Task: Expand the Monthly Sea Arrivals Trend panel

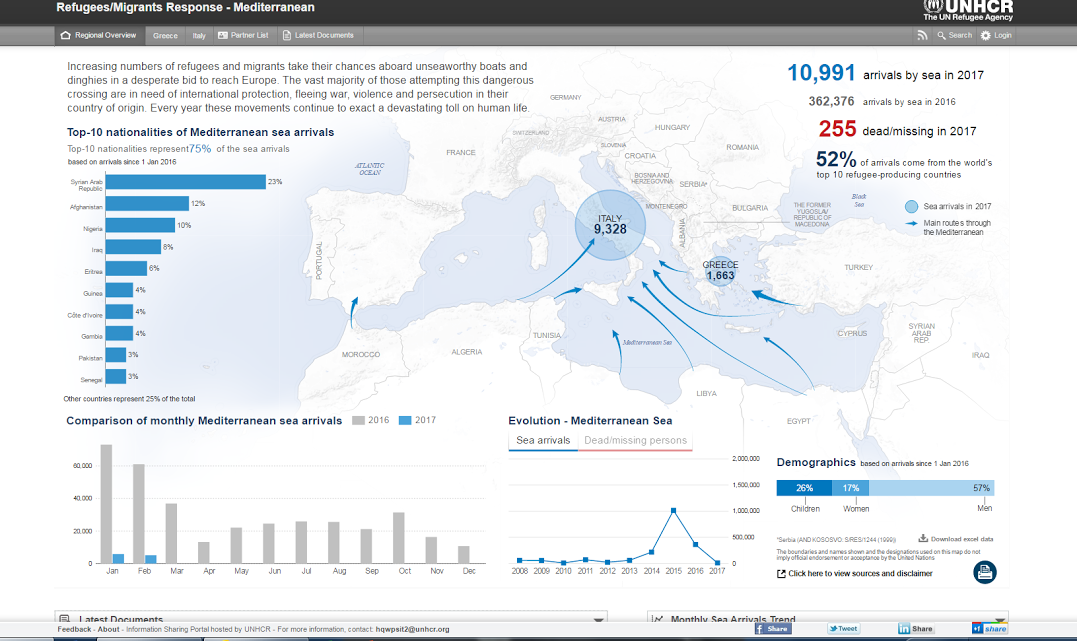Action: [998, 621]
